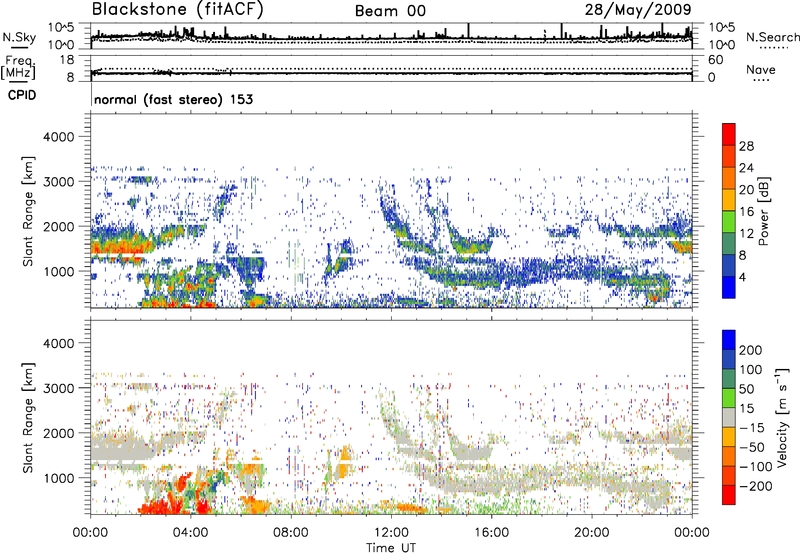Screen dimensions: 800x554
Task: Click the "Velocity [m s-1]" colorbar label
Action: [x=783, y=417]
